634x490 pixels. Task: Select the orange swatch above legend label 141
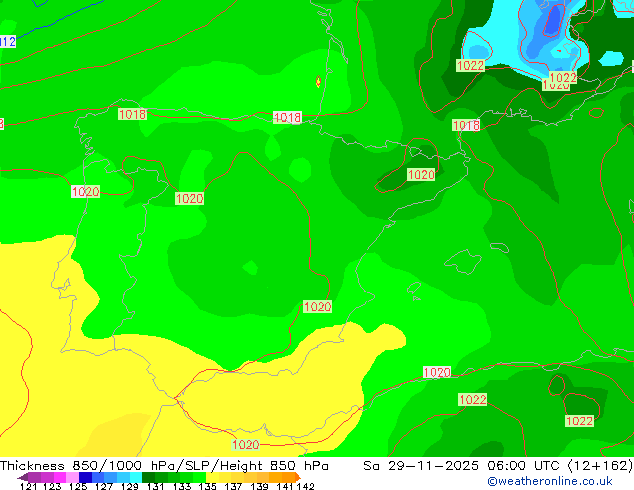click(288, 477)
